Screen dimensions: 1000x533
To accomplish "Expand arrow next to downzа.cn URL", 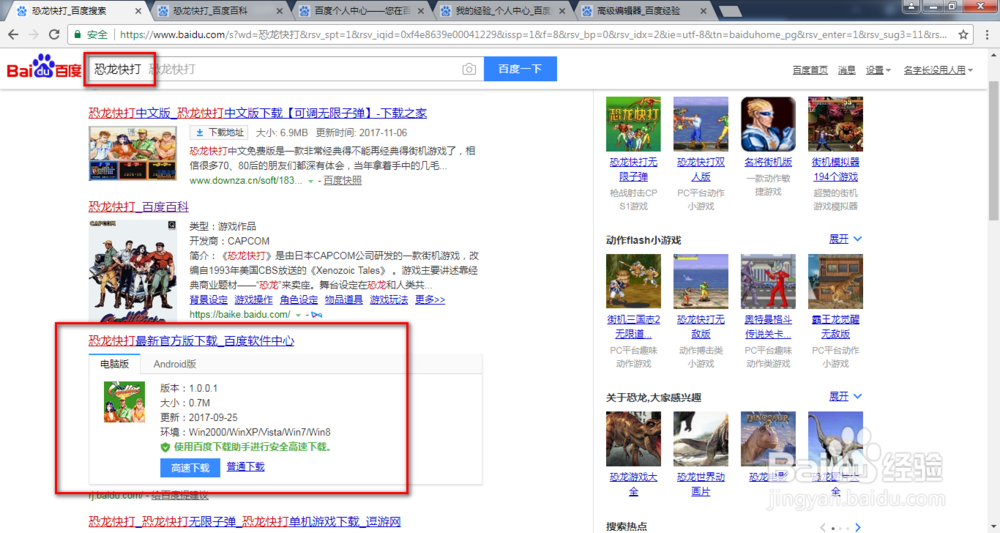I will [311, 182].
